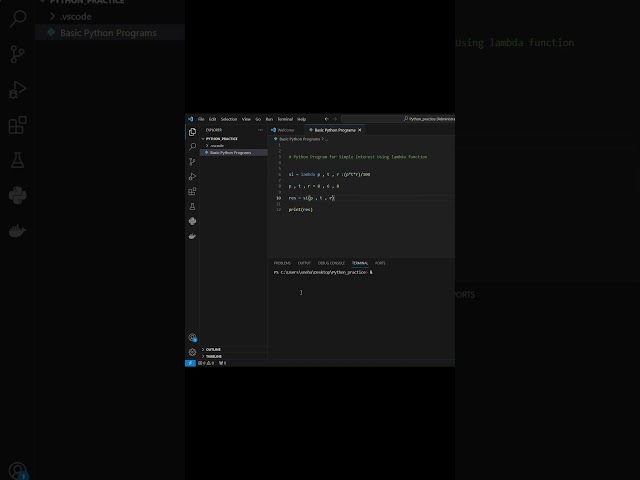Viewport: 640px width, 480px height.
Task: Click the PowerShell prompt in the terminal
Action: 321,272
